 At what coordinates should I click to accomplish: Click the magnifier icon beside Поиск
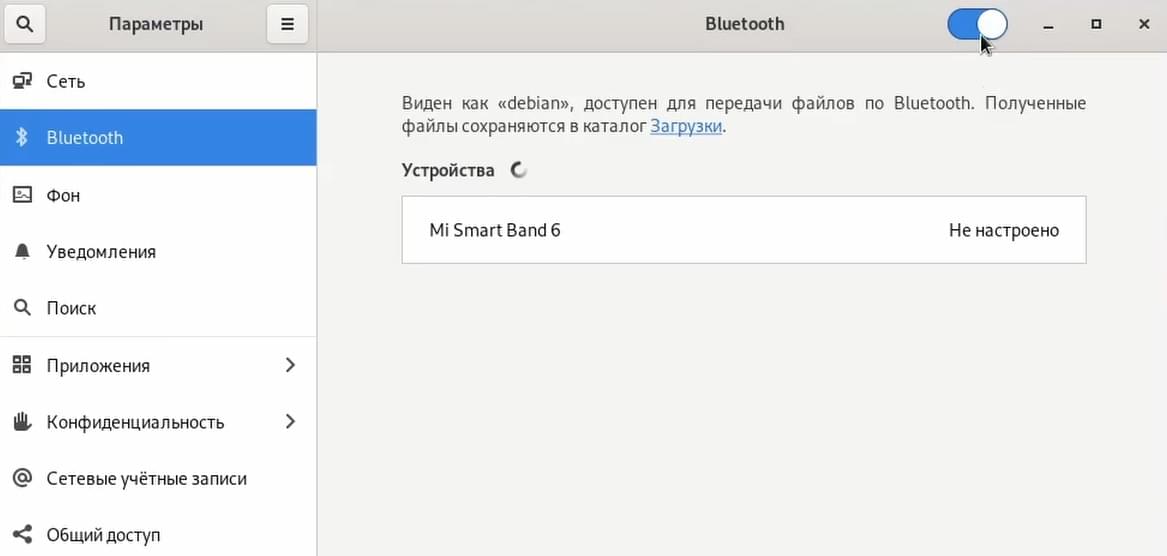(23, 308)
